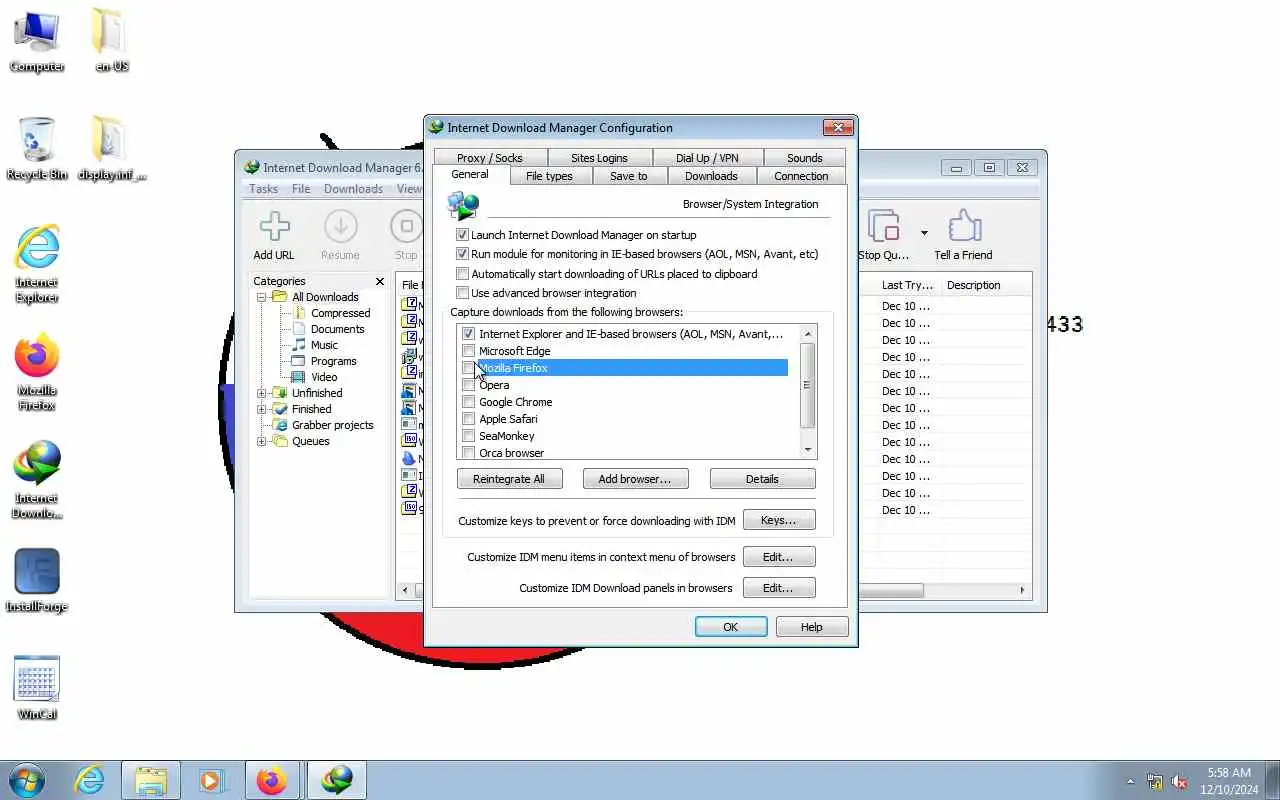This screenshot has height=800, width=1280.
Task: Click Add URL icon in IDM toolbar
Action: tap(274, 227)
